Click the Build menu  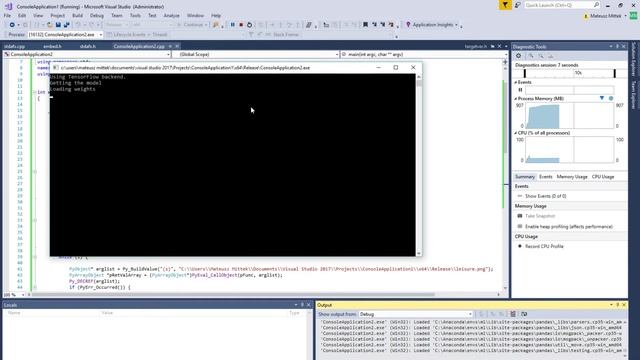77,16
